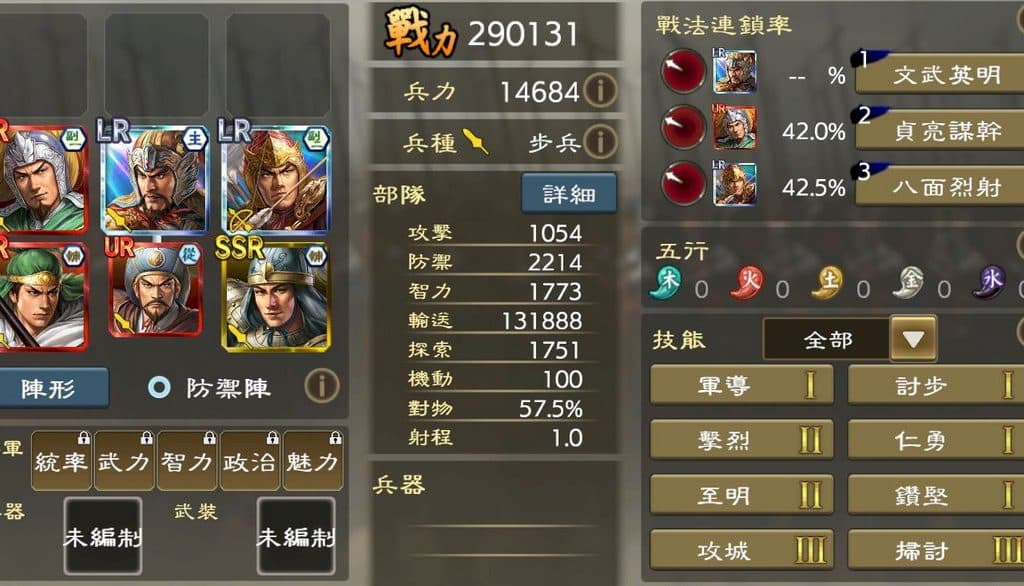
Task: Select the SSR officer portrait card
Action: (x=275, y=297)
